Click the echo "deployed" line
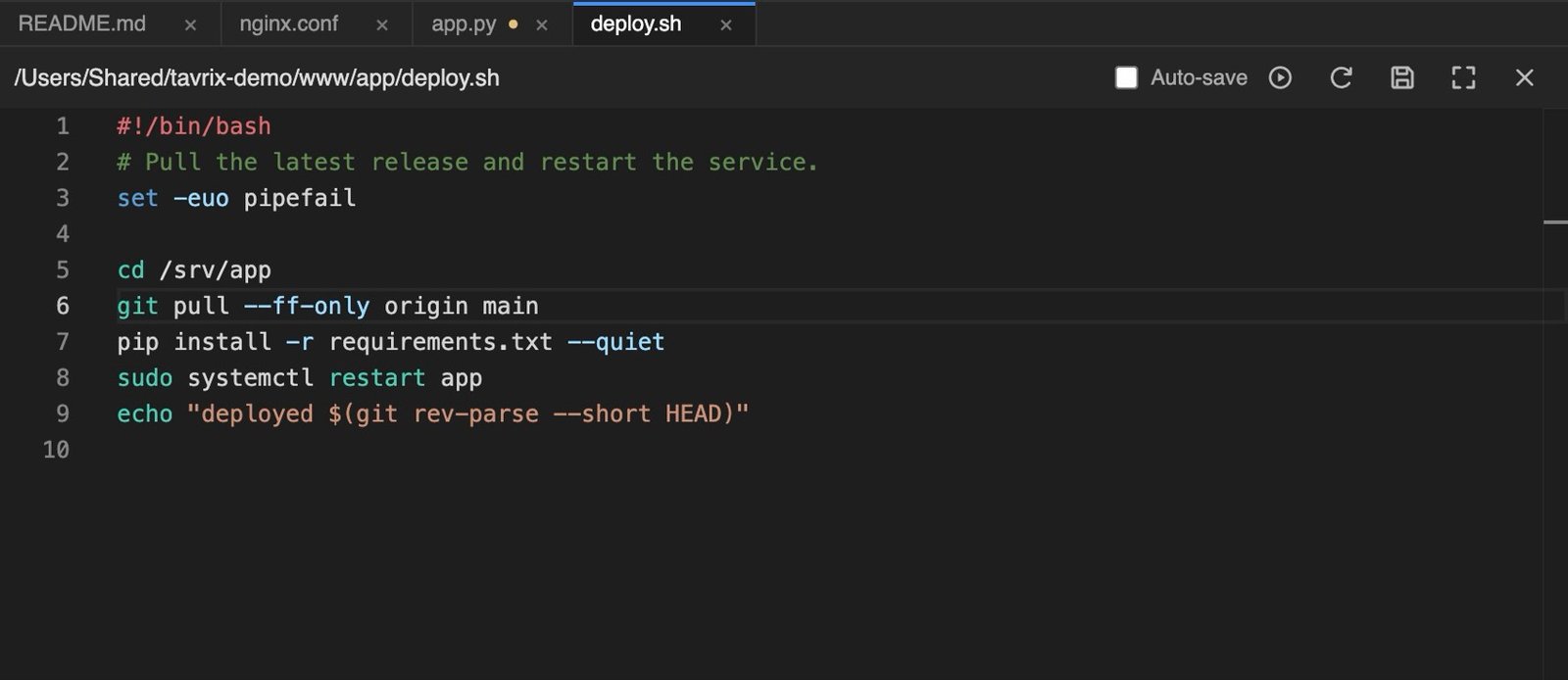Screen dimensions: 1568x680 (x=432, y=413)
